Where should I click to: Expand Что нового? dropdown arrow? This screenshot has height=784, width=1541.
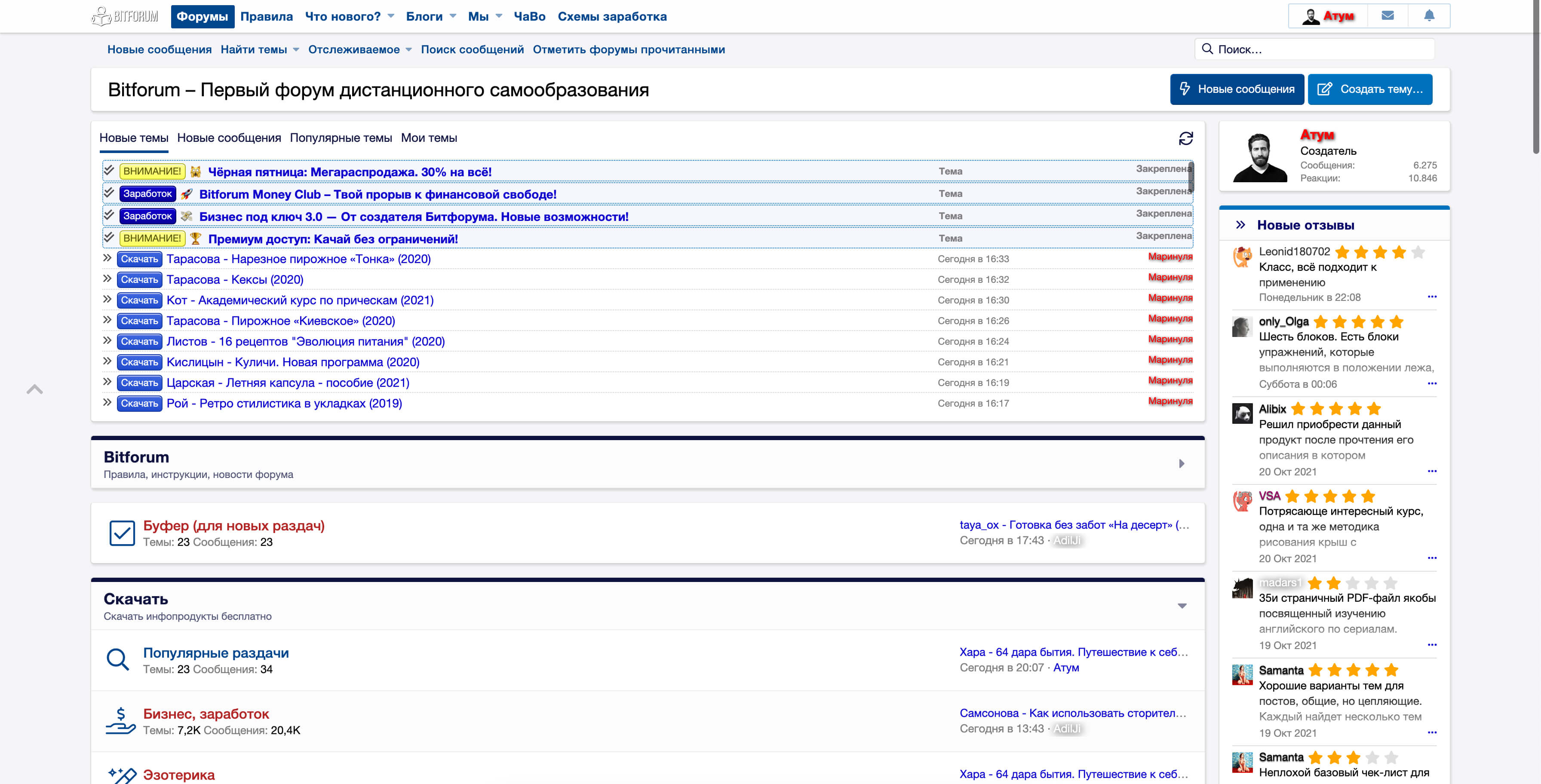391,16
